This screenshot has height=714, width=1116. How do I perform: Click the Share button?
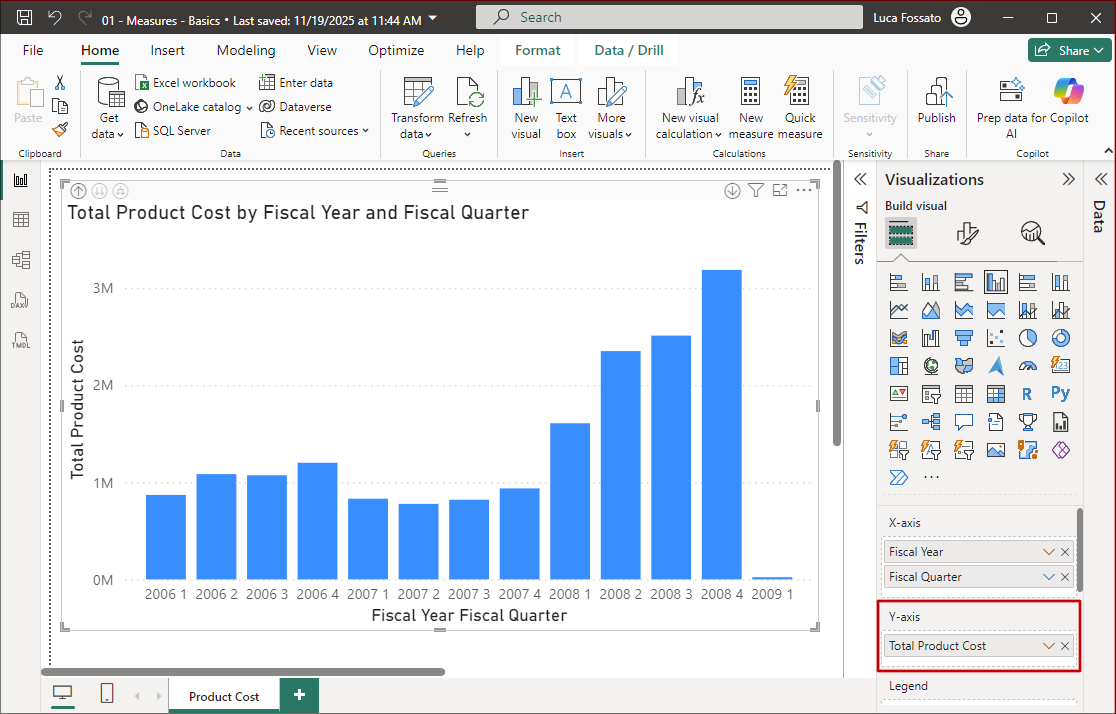point(1070,51)
